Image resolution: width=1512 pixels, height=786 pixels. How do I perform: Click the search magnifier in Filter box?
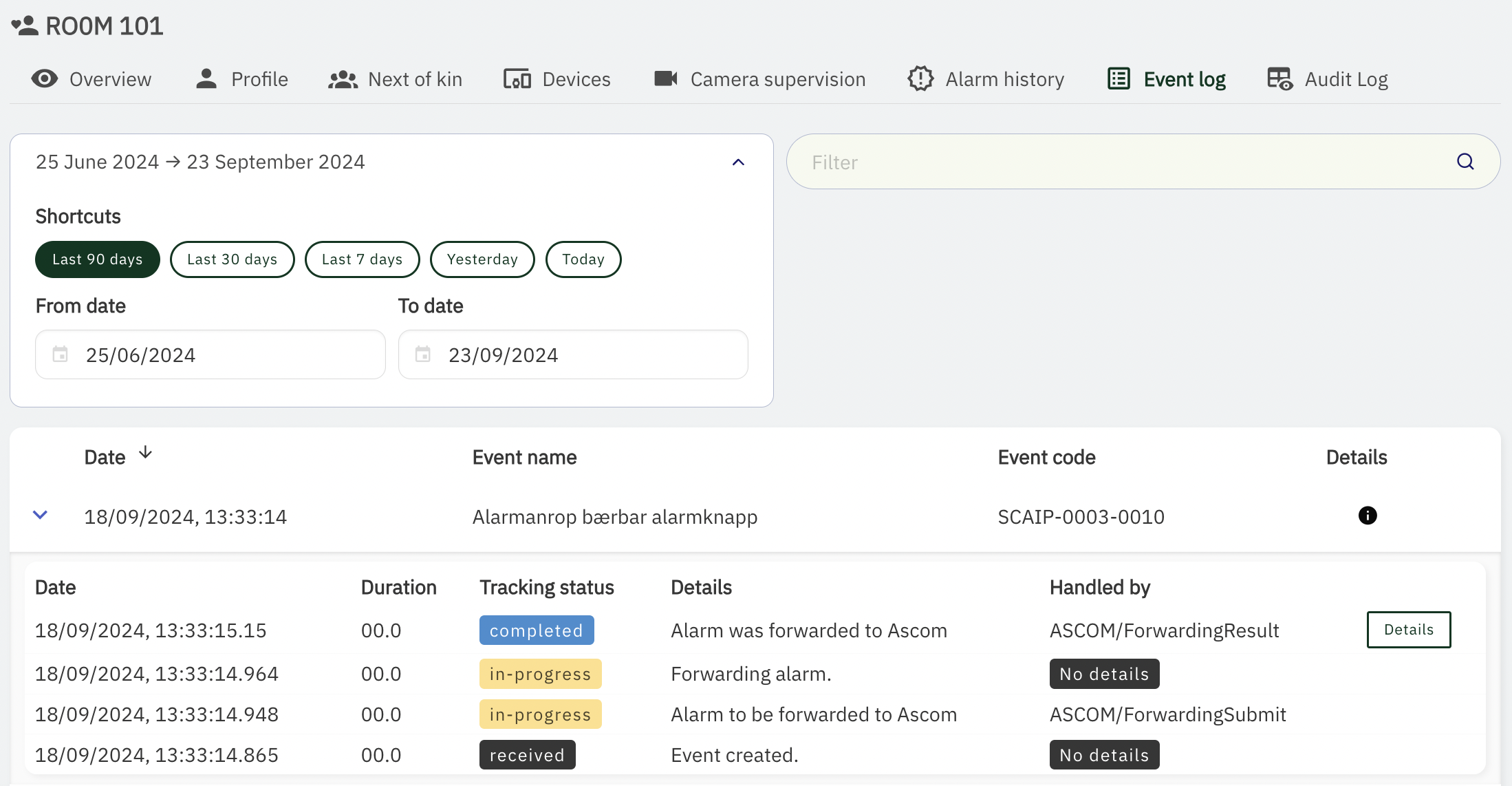(1465, 162)
